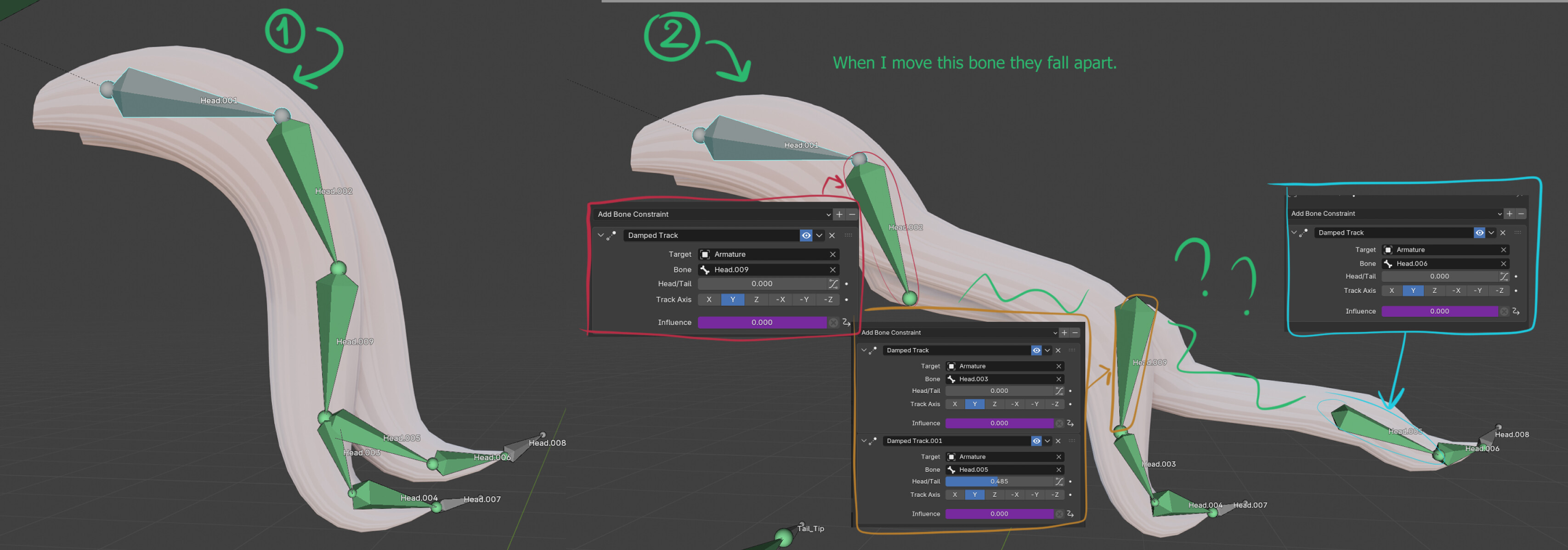
Task: Click the 0.485 Head/Tail slider in Damped Track.001
Action: [x=1000, y=482]
